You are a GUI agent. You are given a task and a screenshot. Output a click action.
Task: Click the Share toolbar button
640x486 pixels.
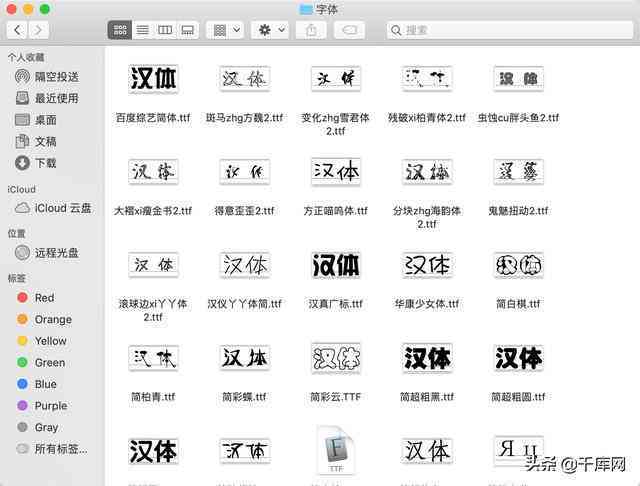[311, 30]
